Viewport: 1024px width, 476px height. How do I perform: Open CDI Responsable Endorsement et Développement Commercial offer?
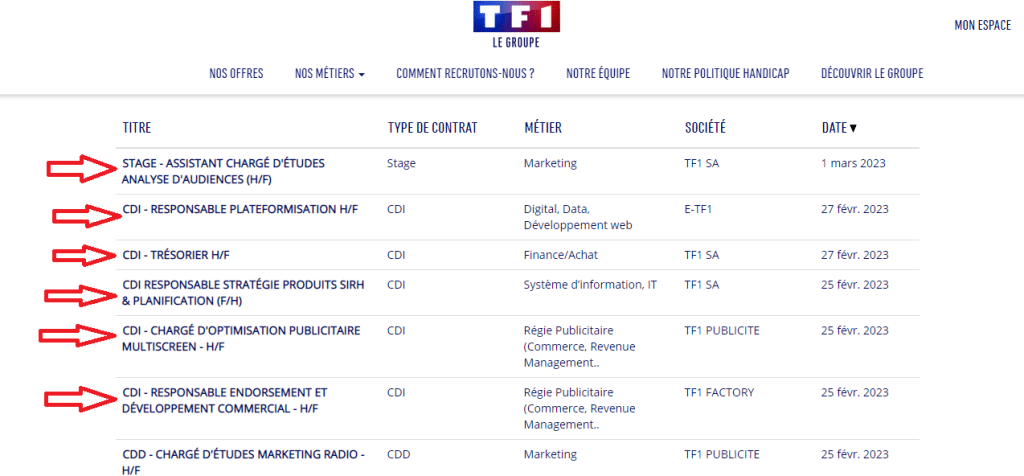click(225, 400)
